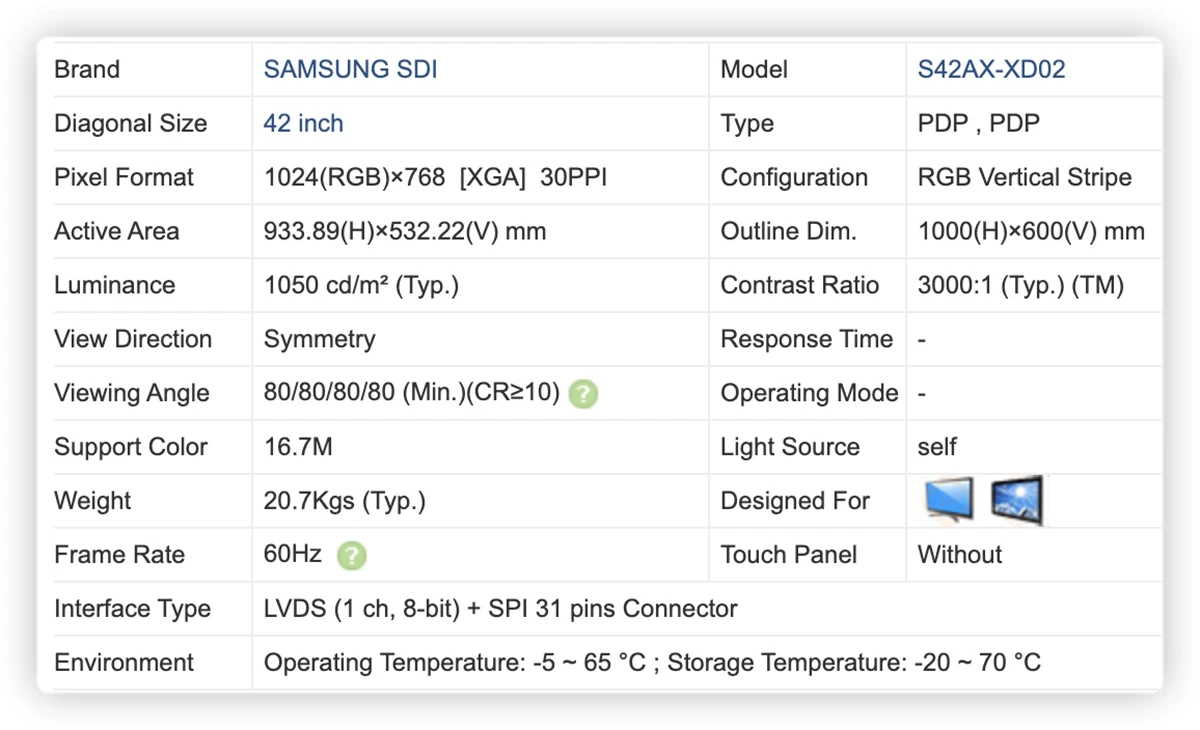Click the RGB Vertical Stripe configuration value

pyautogui.click(x=1025, y=178)
